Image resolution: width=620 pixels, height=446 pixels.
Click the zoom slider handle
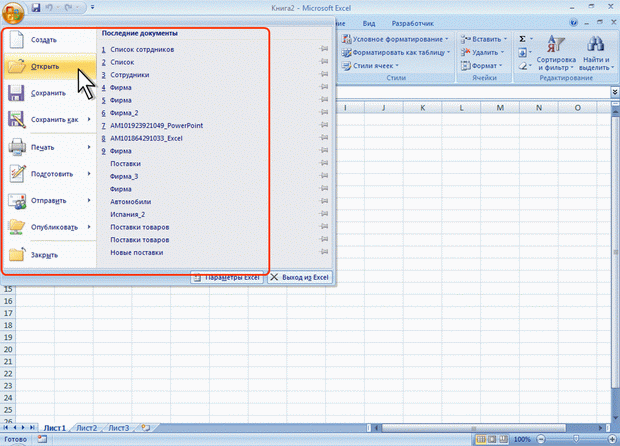576,439
